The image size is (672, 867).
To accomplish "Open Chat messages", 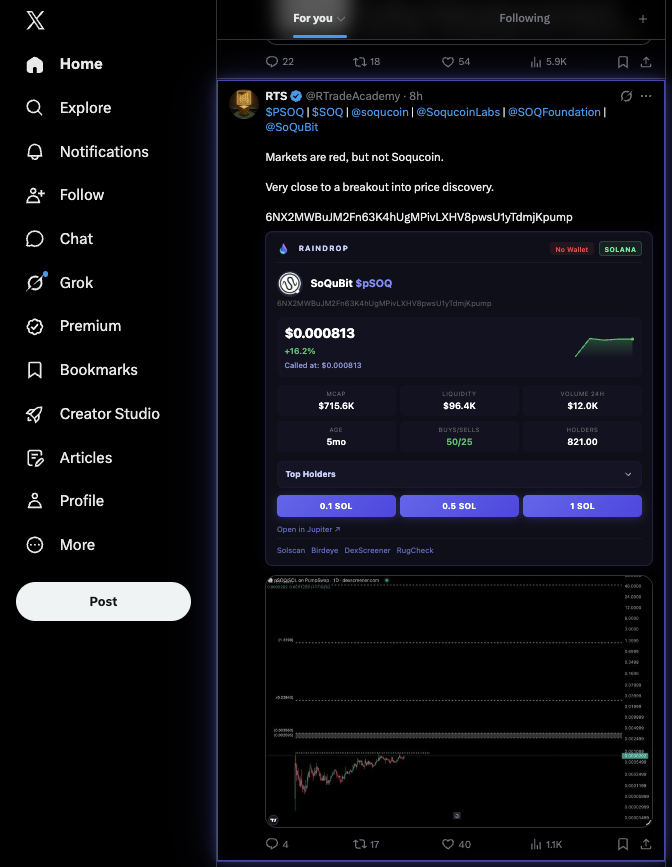I will [x=59, y=239].
